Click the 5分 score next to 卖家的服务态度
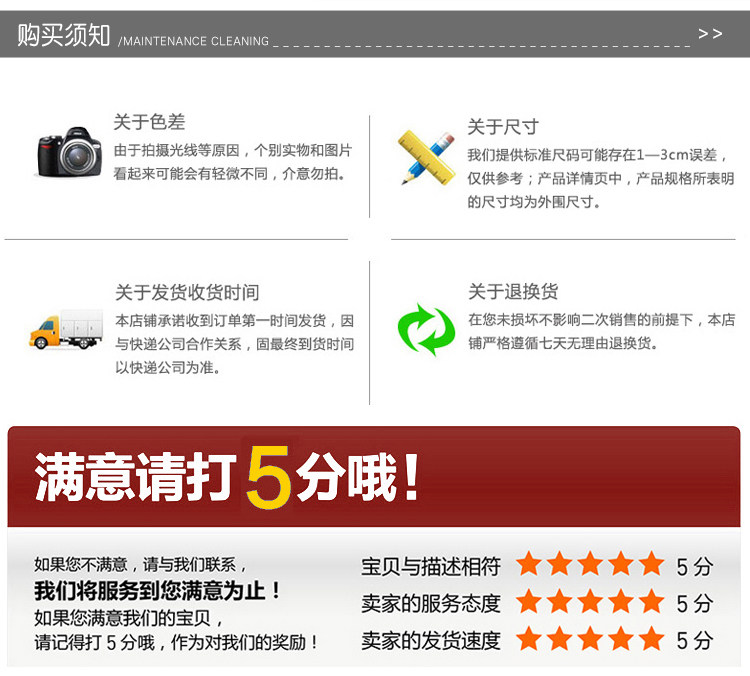This screenshot has width=750, height=676. pyautogui.click(x=695, y=603)
